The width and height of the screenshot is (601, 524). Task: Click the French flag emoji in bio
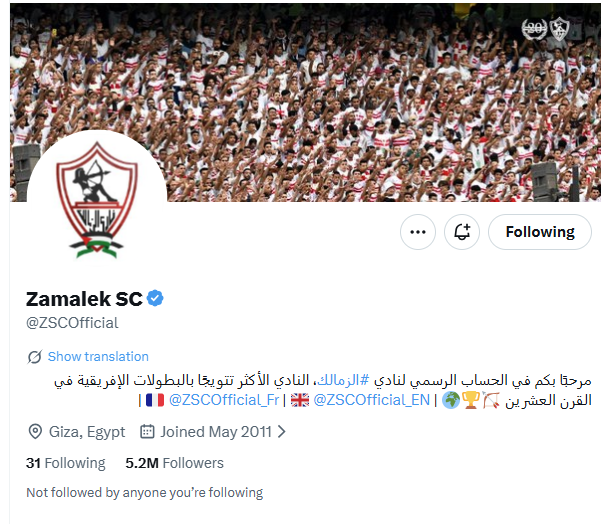click(155, 400)
